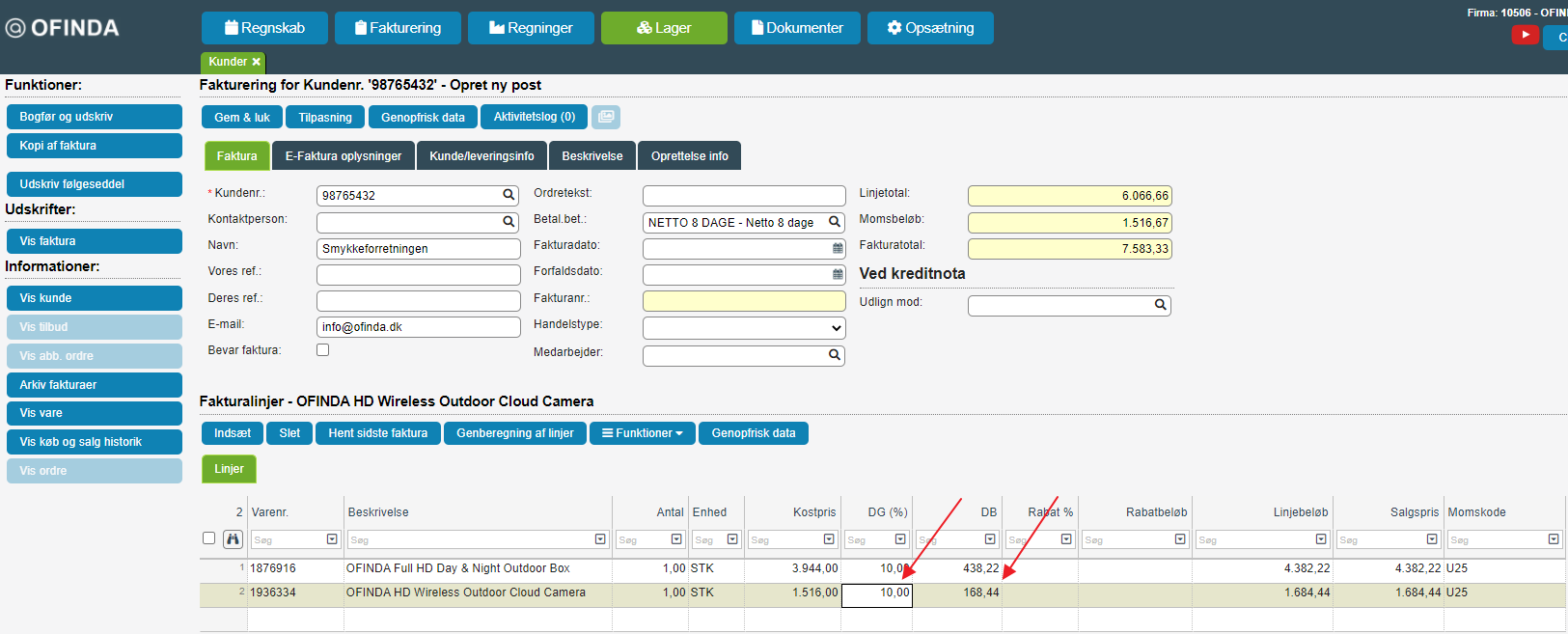Click the Vores ref. input field
This screenshot has height=634, width=1568.
pyautogui.click(x=419, y=275)
